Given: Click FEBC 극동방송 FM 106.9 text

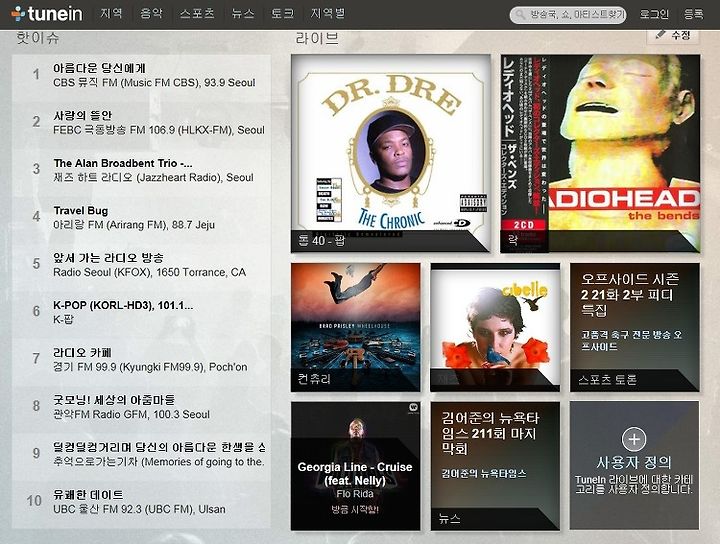Looking at the screenshot, I should (159, 130).
